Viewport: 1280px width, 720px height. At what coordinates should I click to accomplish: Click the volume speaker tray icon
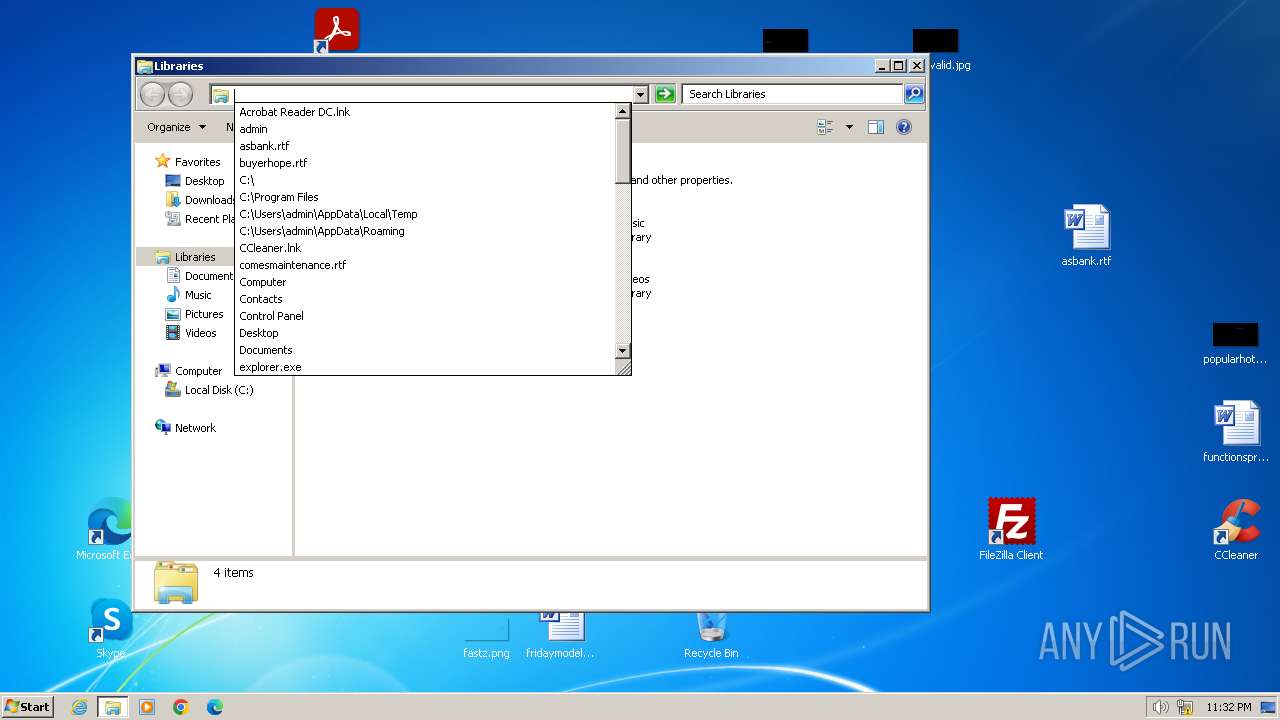[1160, 707]
